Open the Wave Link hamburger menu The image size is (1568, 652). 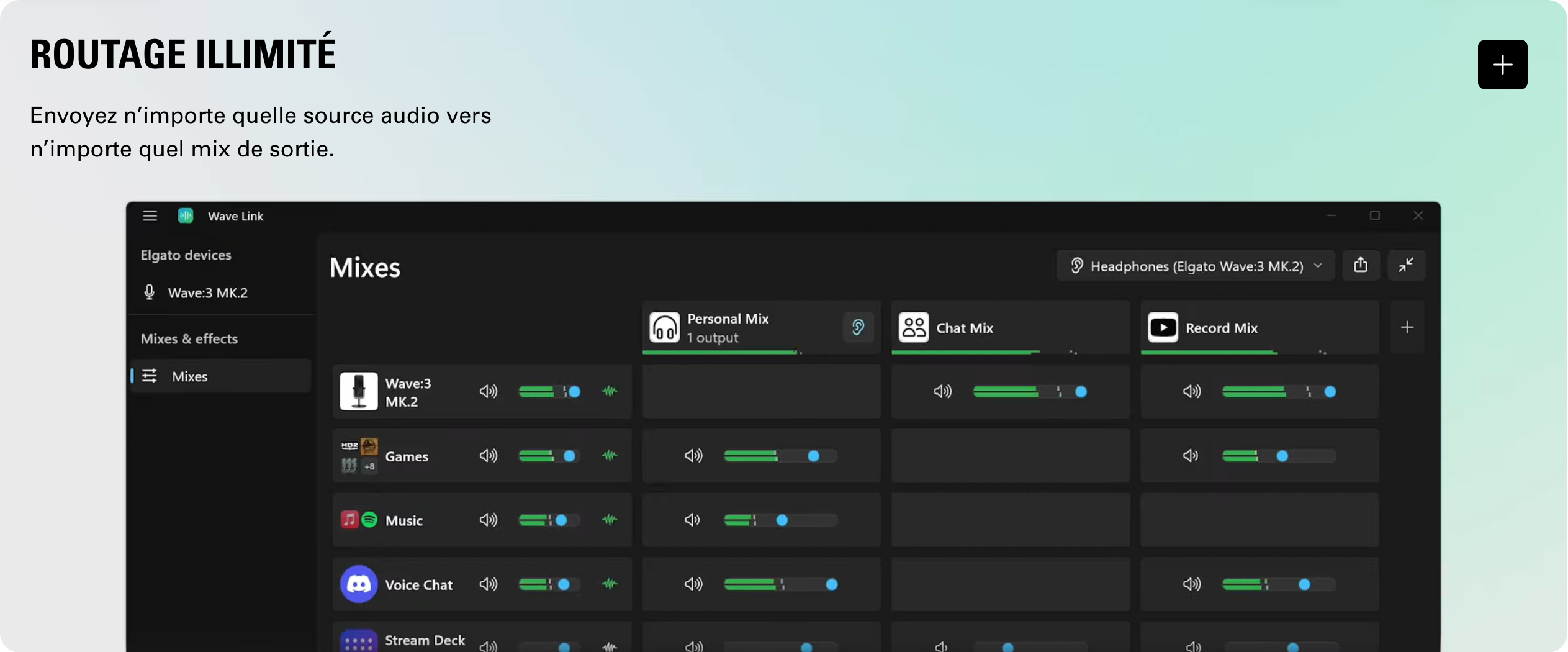click(x=150, y=215)
